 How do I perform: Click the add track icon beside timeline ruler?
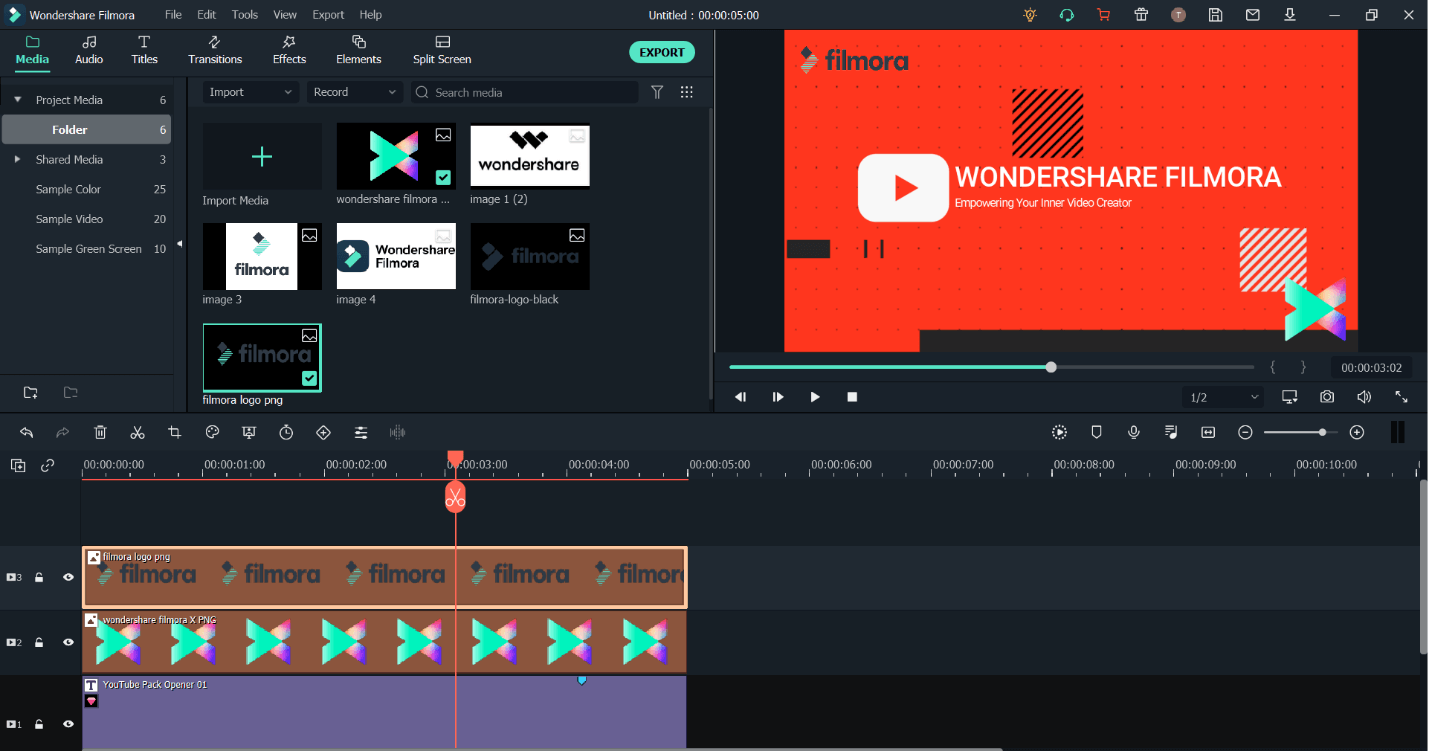coord(18,465)
